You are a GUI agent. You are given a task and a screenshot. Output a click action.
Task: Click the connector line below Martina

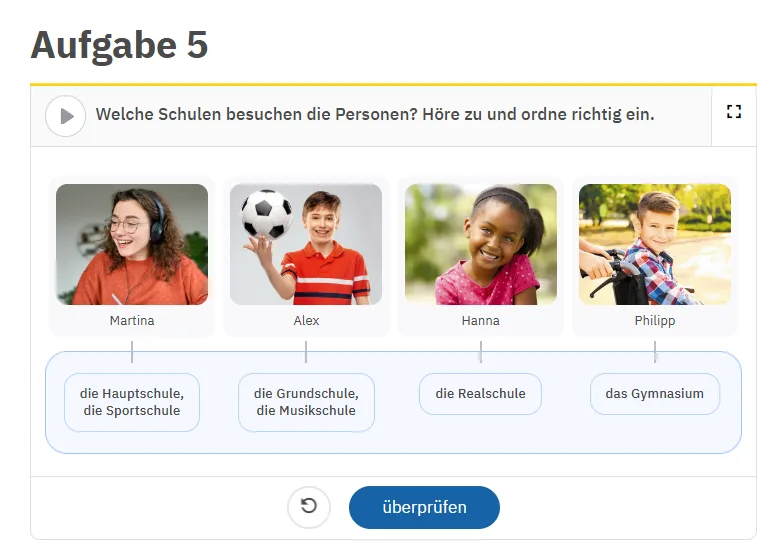[x=132, y=352]
